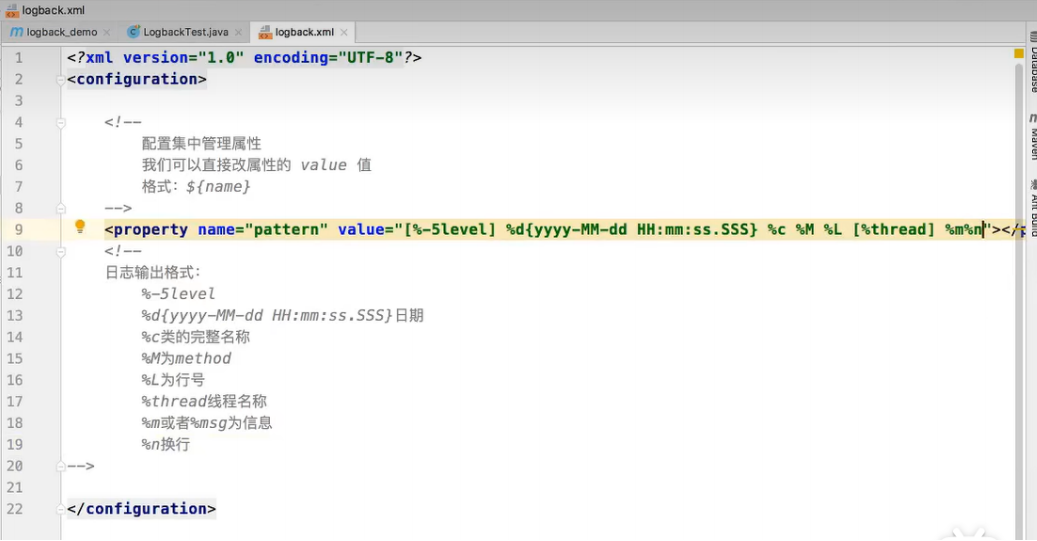Click the comment line 格式: ${name}
Image resolution: width=1037 pixels, height=541 pixels.
click(x=196, y=187)
